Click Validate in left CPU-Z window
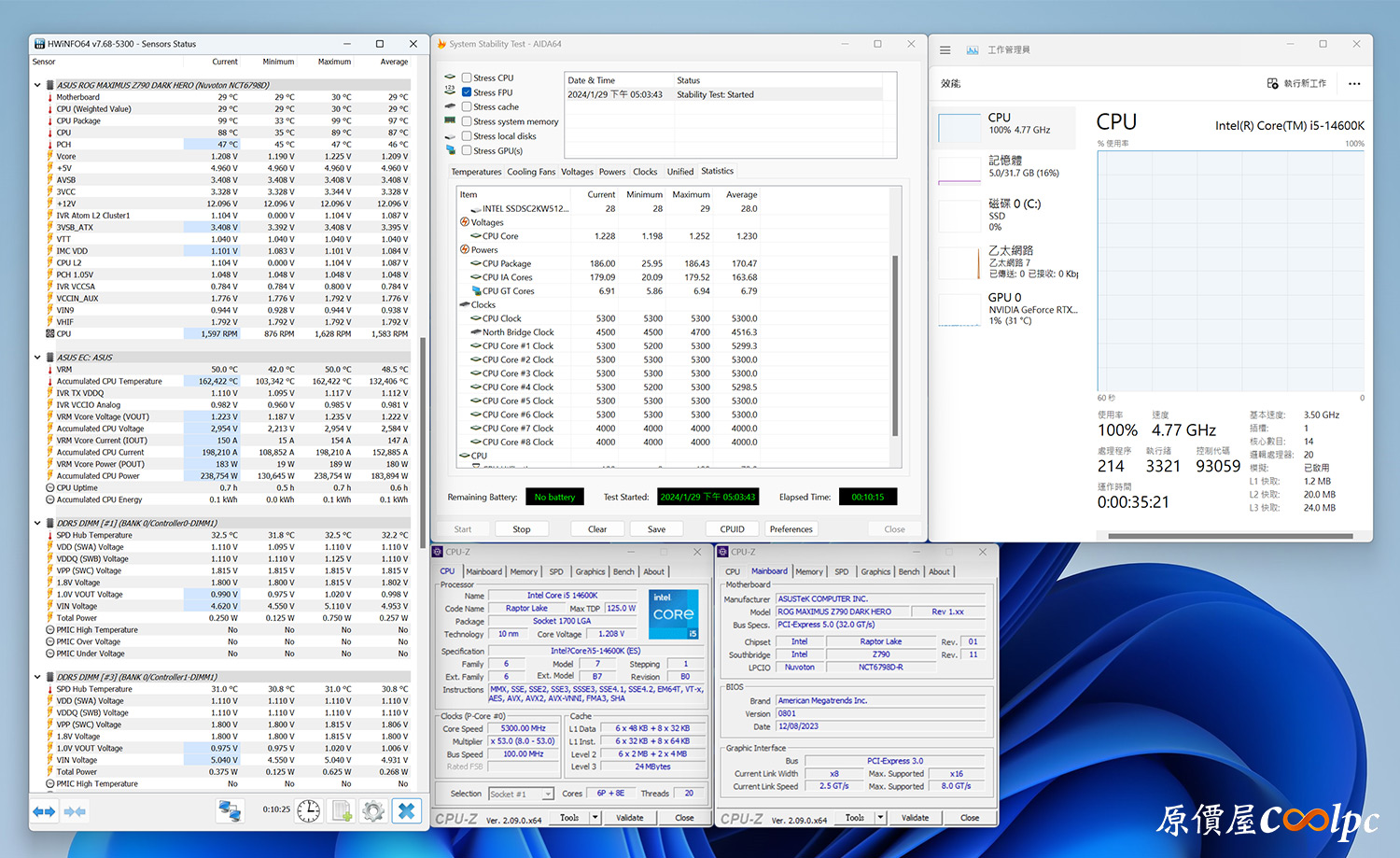This screenshot has height=858, width=1400. (630, 818)
